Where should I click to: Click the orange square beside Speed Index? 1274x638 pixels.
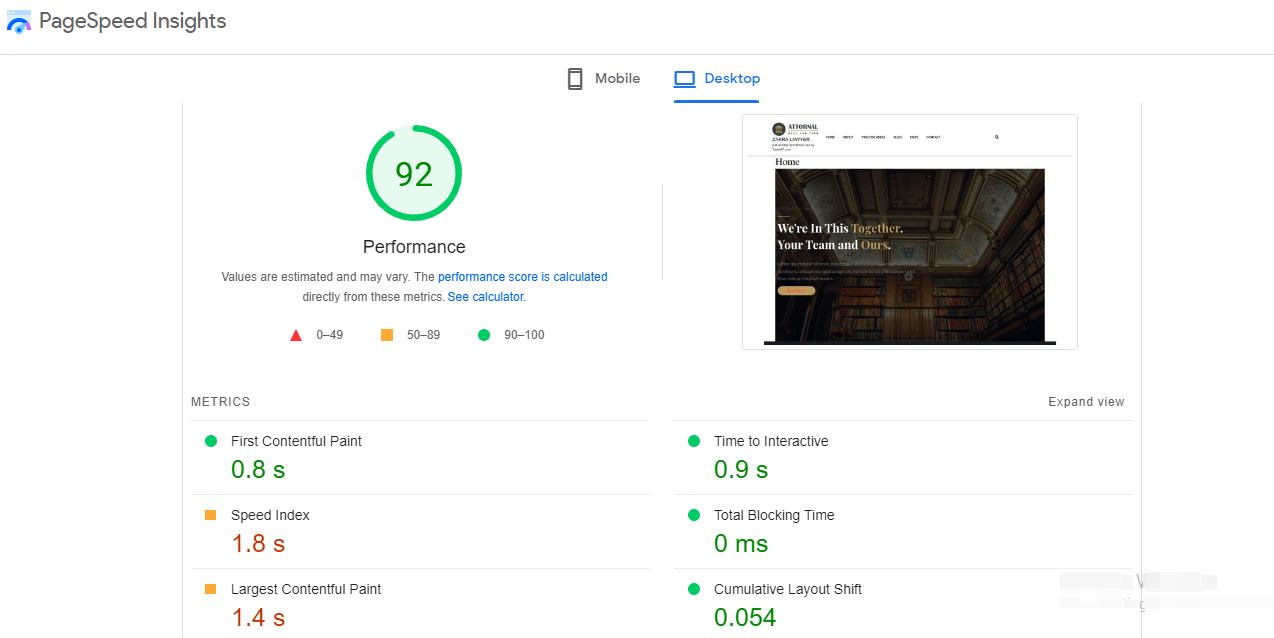click(x=211, y=515)
